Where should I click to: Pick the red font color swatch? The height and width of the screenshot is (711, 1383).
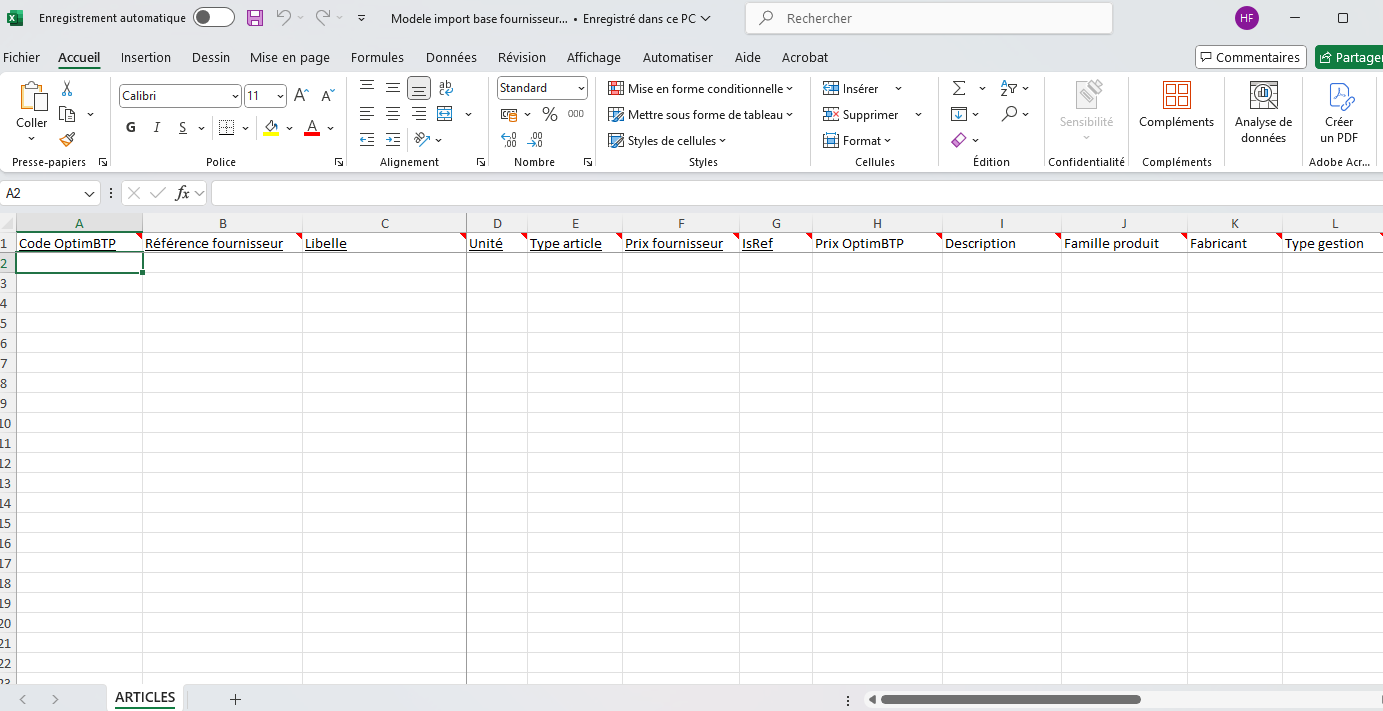[x=311, y=127]
